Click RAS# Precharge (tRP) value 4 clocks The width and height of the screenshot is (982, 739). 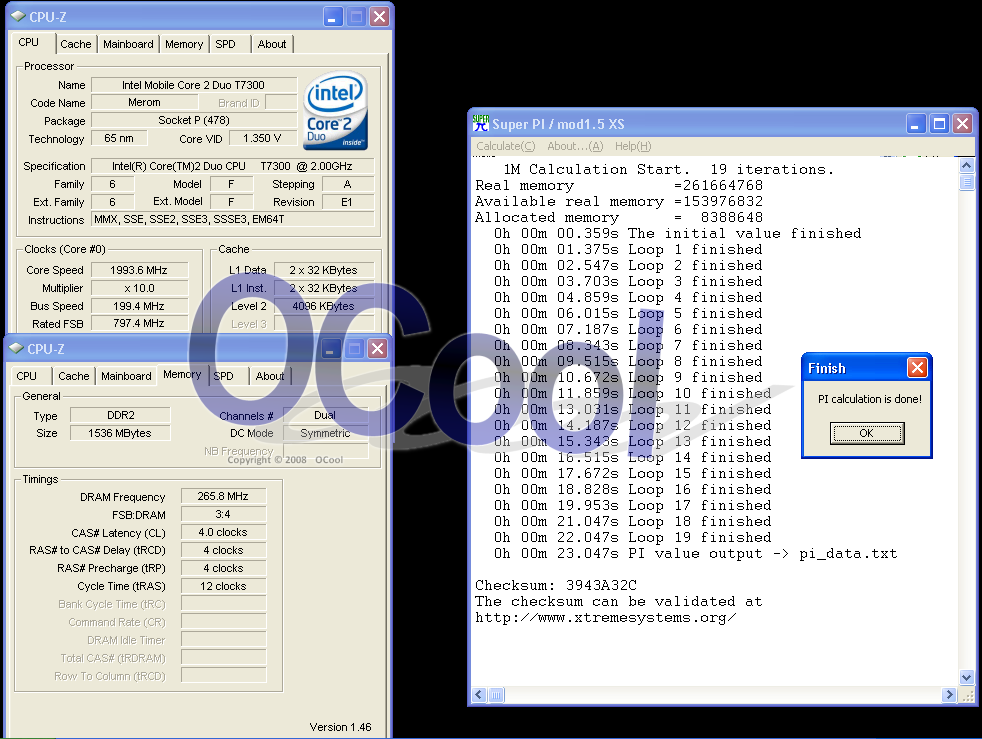click(x=223, y=568)
